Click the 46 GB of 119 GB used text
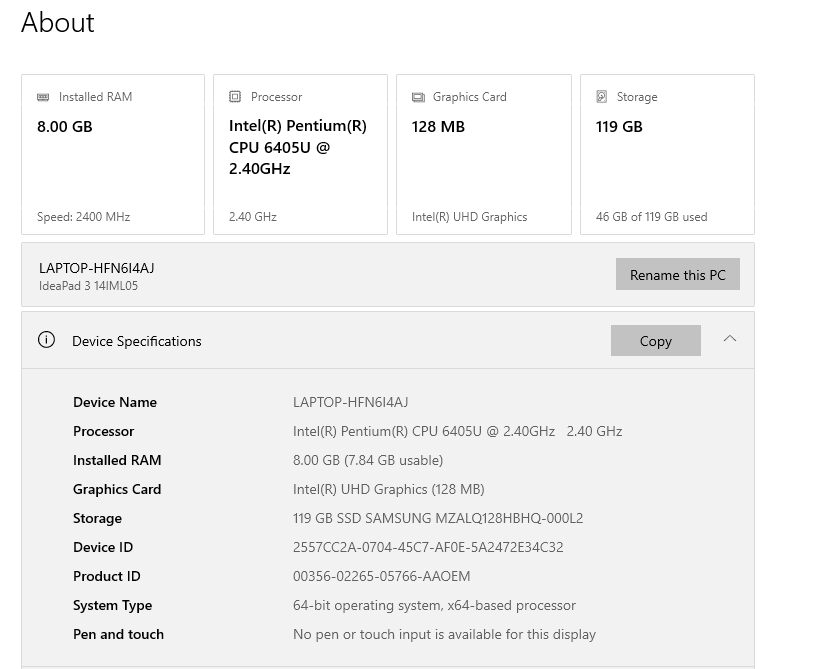819x669 pixels. (651, 217)
